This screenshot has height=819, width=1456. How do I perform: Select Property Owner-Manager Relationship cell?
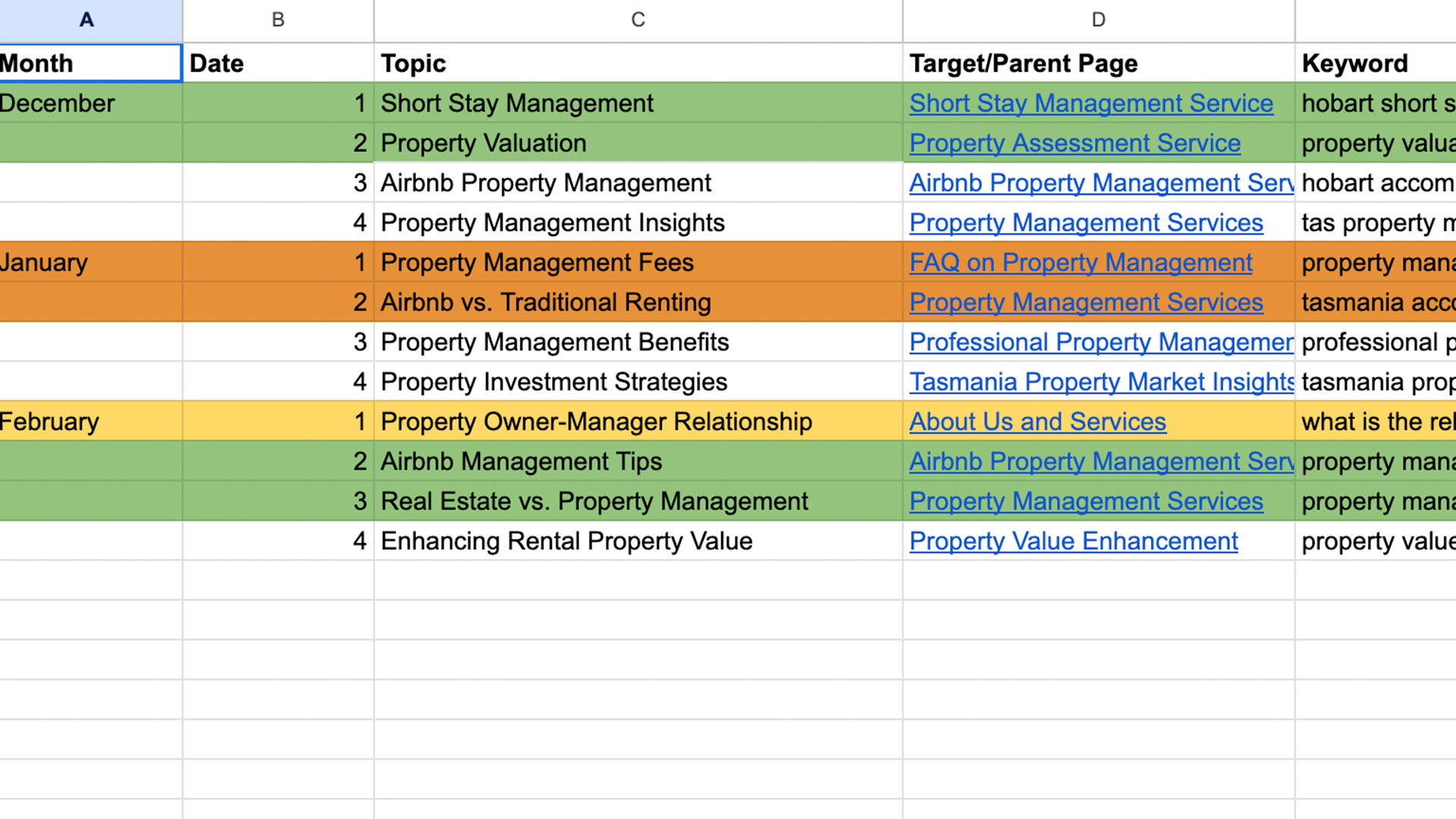pyautogui.click(x=638, y=422)
